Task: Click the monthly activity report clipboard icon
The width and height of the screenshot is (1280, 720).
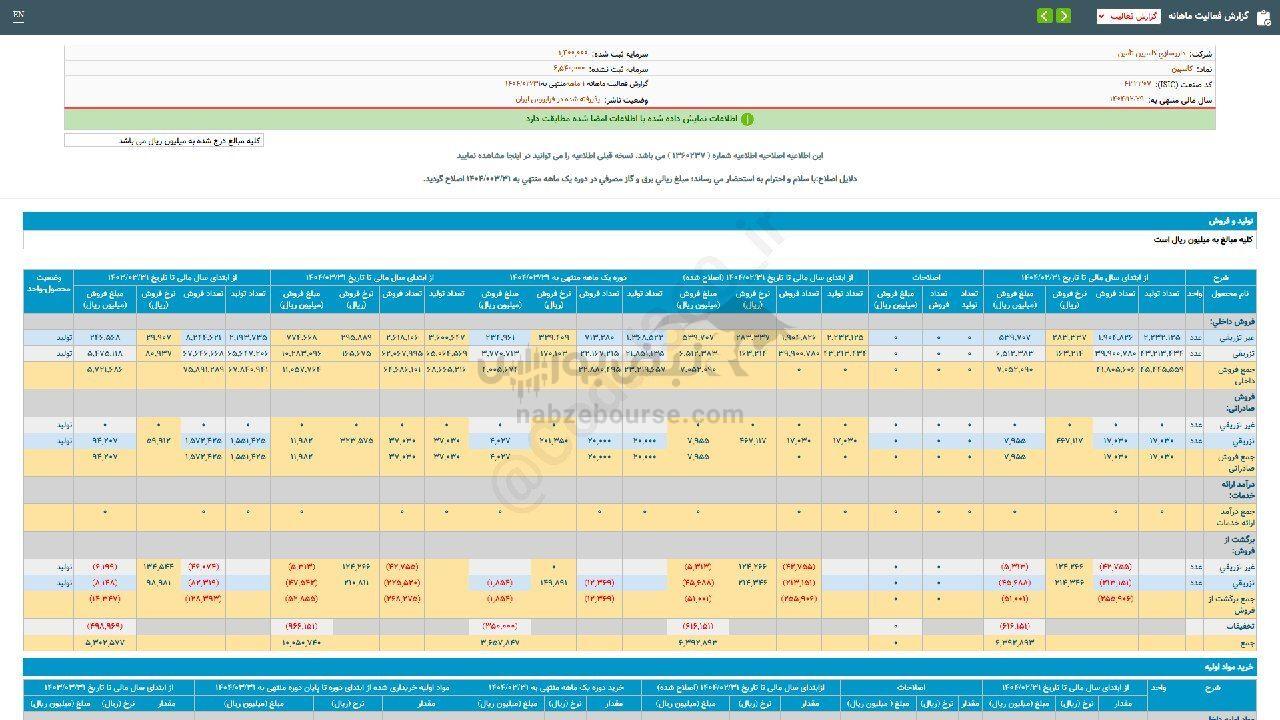Action: (x=1265, y=16)
